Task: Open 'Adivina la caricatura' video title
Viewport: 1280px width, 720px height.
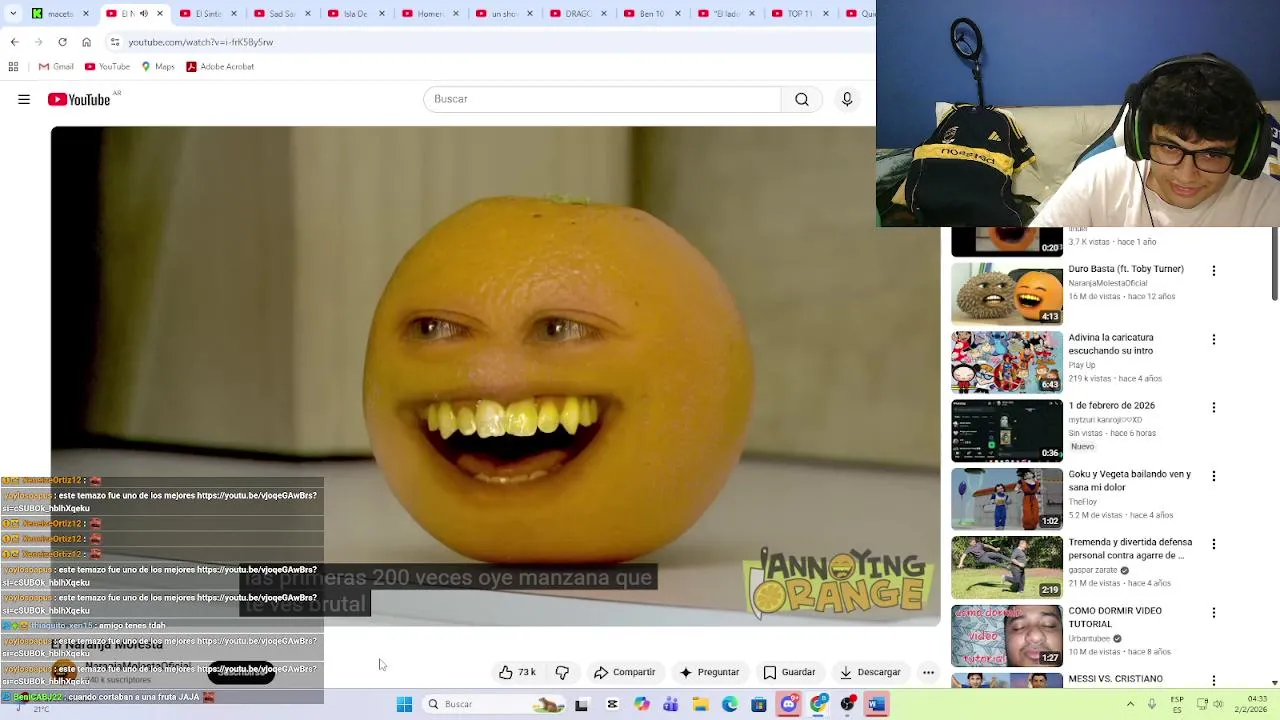Action: pyautogui.click(x=1111, y=344)
